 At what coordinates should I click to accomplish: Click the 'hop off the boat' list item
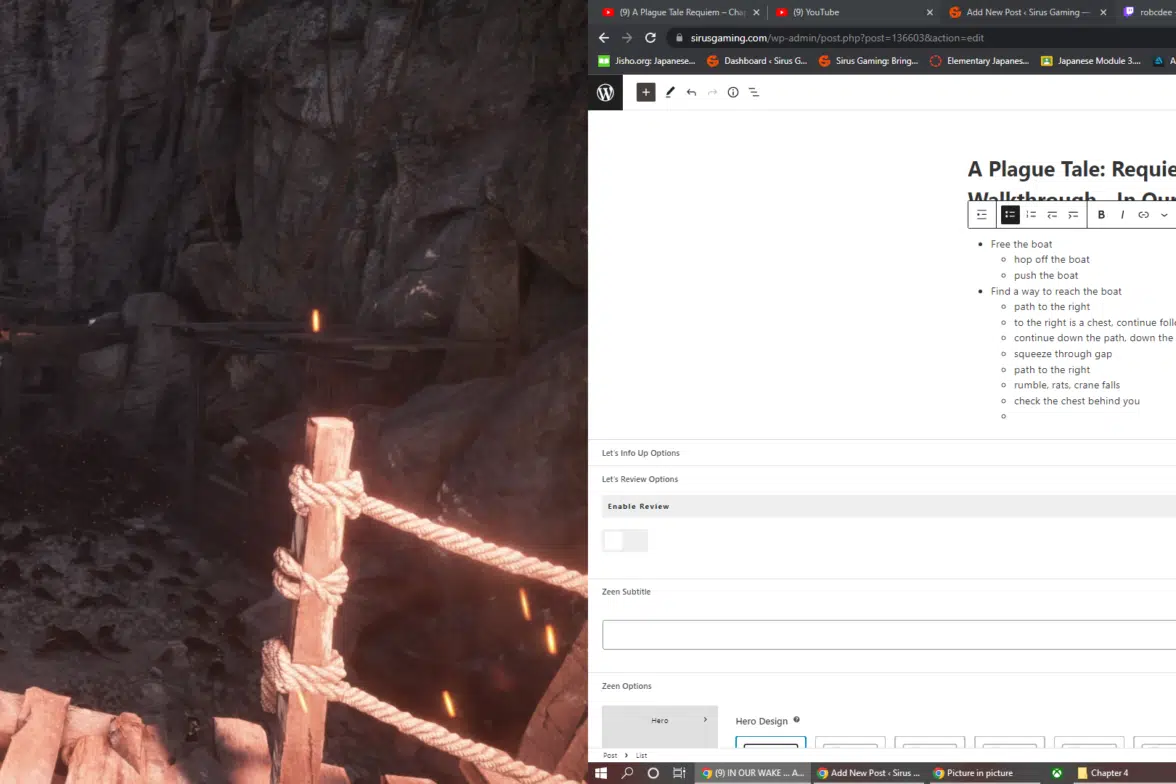[1052, 260]
